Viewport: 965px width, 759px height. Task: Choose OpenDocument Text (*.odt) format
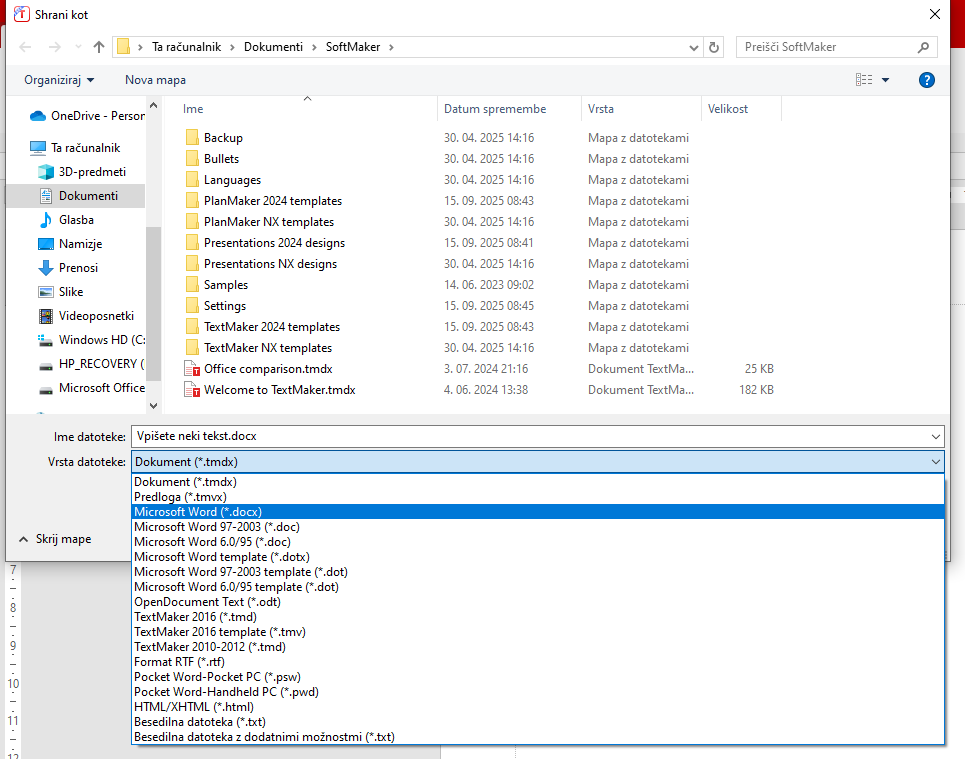(x=538, y=602)
